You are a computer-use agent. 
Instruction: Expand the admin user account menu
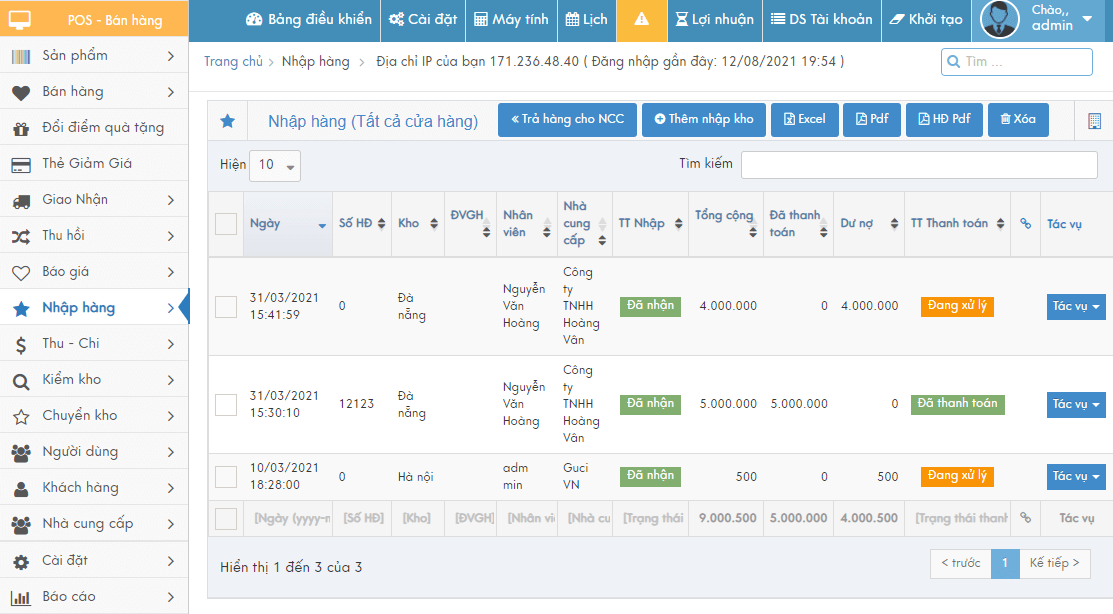click(x=1040, y=20)
